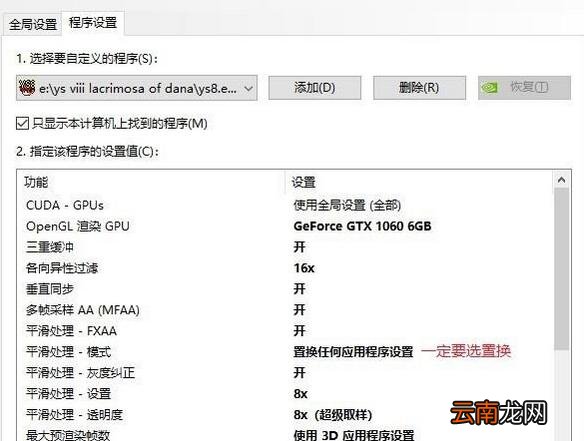This screenshot has width=584, height=441.
Task: Click the 8x value for 平滑处理 - 设置
Action: click(300, 394)
